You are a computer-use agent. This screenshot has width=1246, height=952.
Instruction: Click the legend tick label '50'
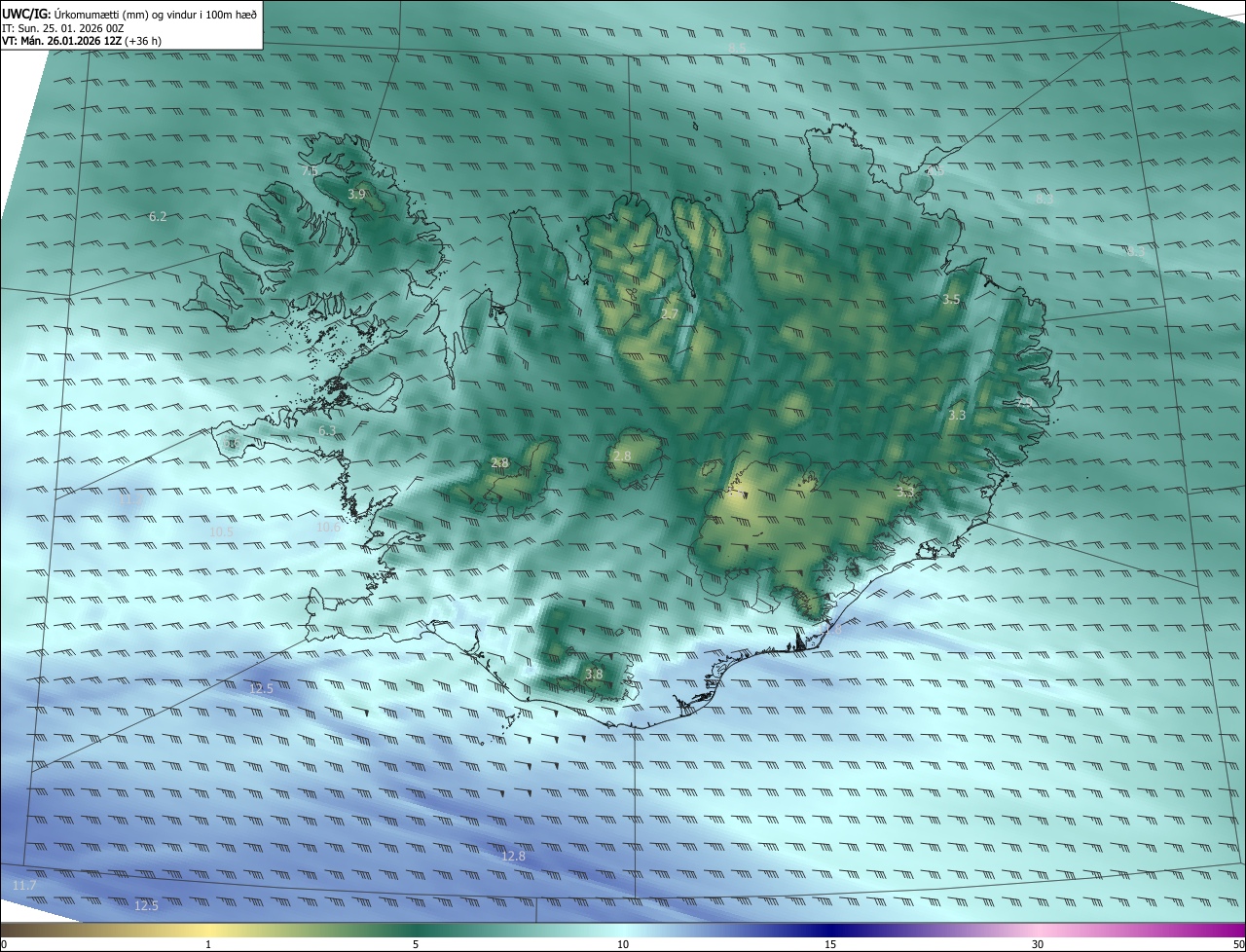click(x=1238, y=944)
